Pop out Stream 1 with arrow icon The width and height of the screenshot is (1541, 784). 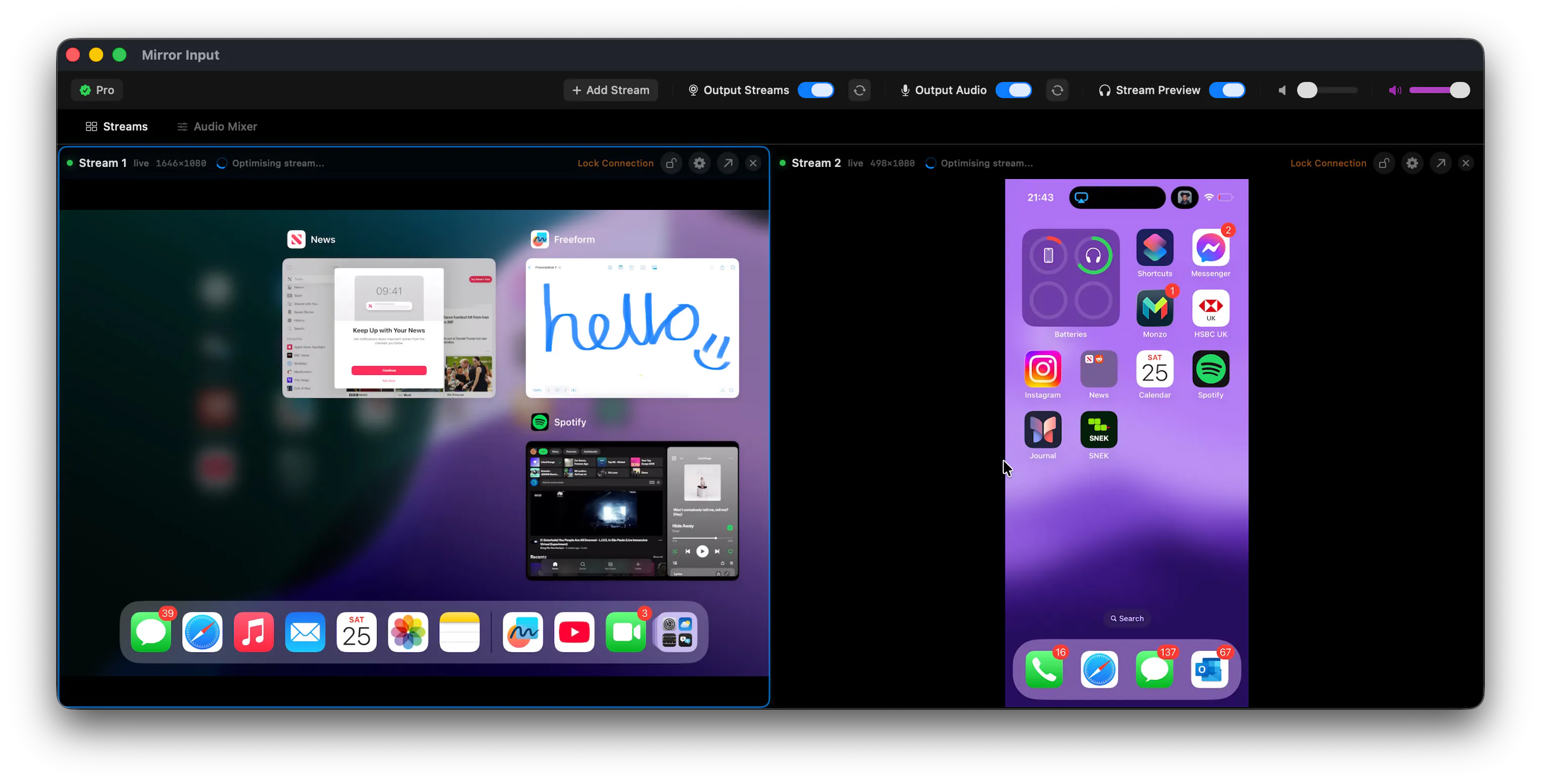(728, 163)
